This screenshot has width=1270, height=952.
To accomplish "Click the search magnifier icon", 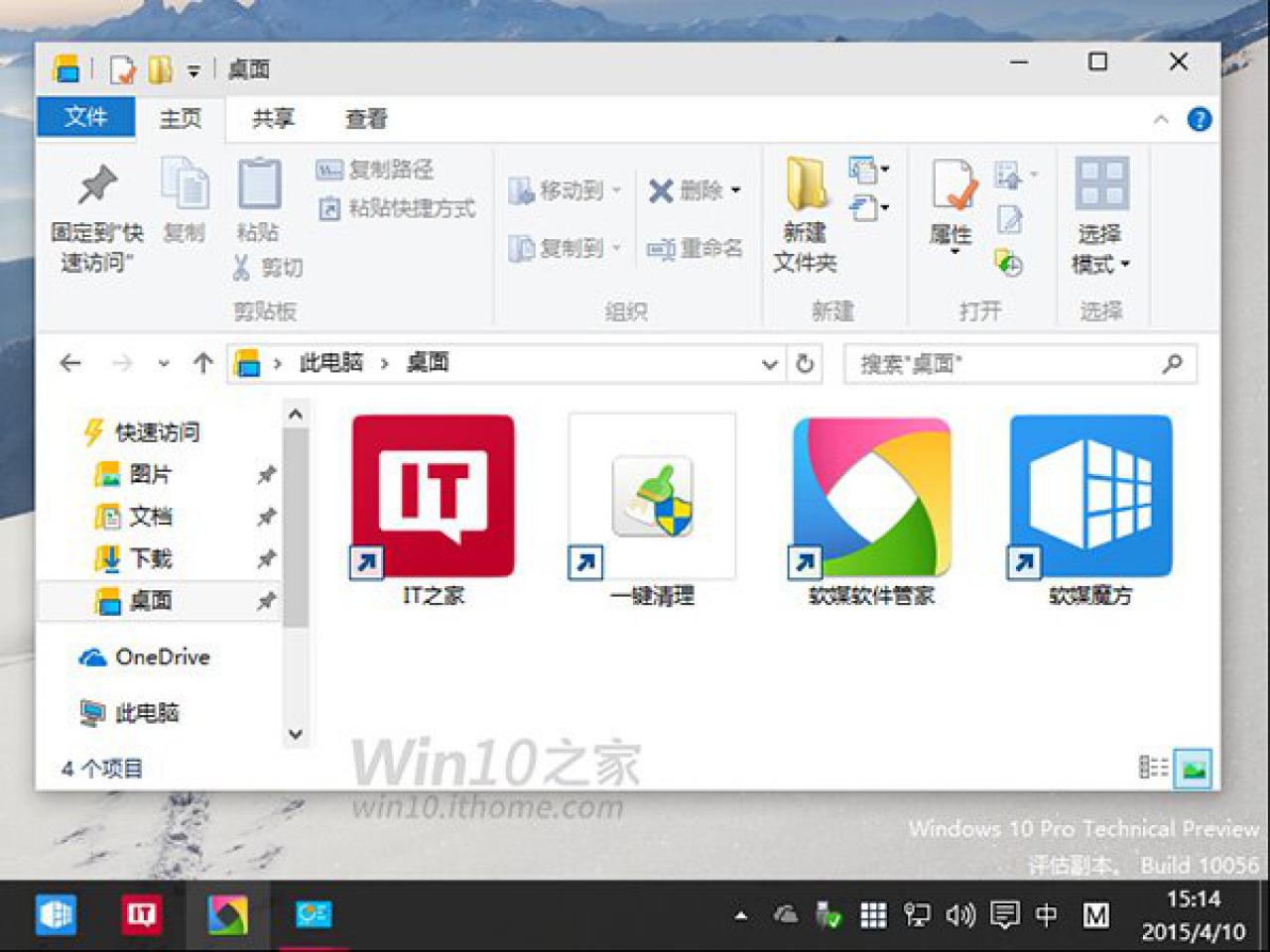I will 1173,364.
